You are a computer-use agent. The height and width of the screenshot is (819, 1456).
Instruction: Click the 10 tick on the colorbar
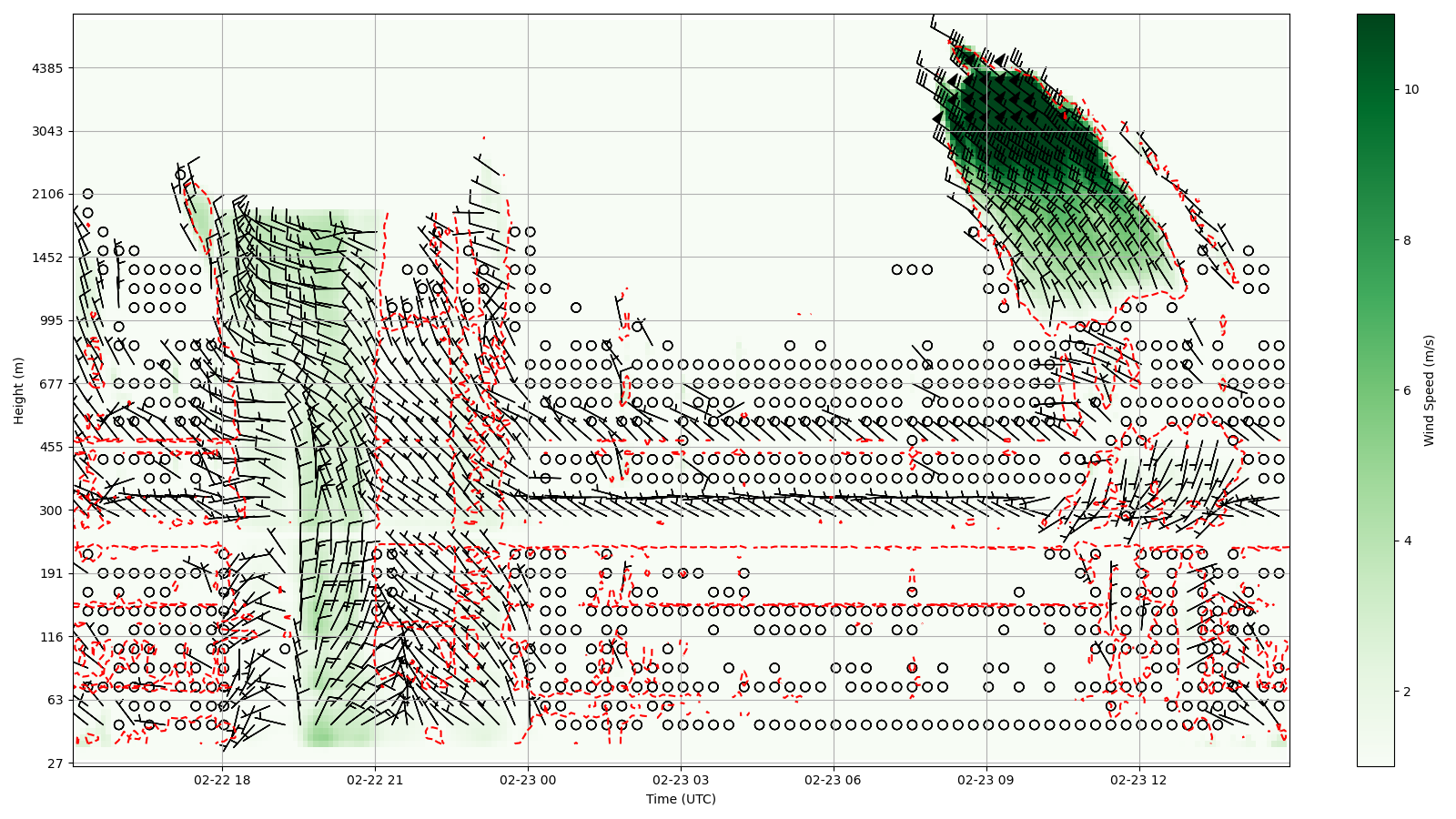1411,89
